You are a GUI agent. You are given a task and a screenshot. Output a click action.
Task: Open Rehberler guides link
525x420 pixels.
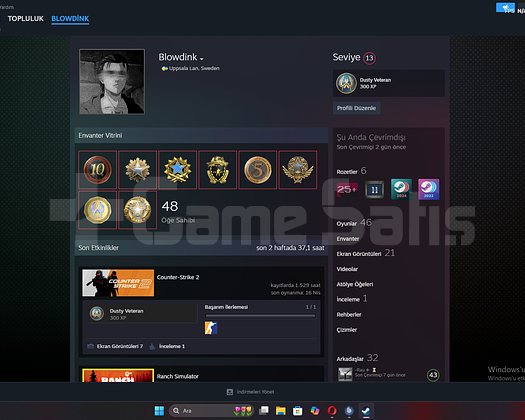point(349,314)
